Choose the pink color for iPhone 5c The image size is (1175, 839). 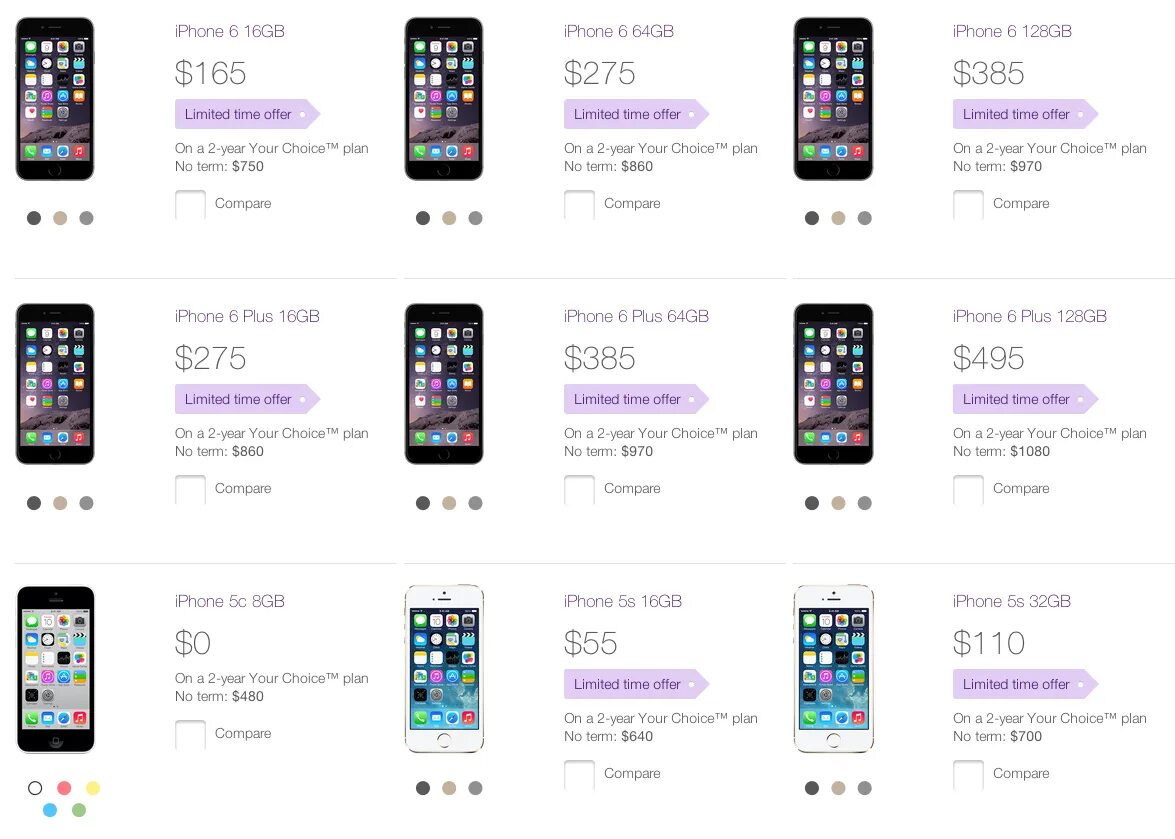(x=64, y=788)
